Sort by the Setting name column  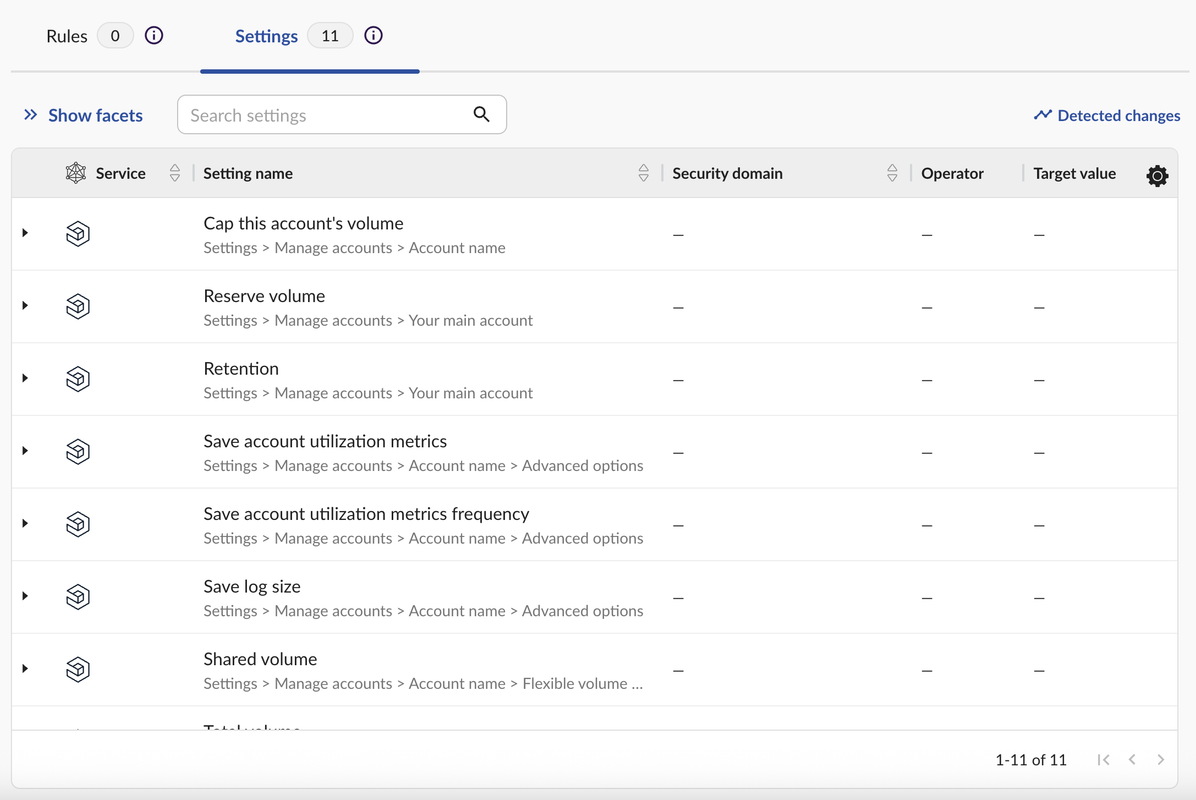(x=643, y=173)
